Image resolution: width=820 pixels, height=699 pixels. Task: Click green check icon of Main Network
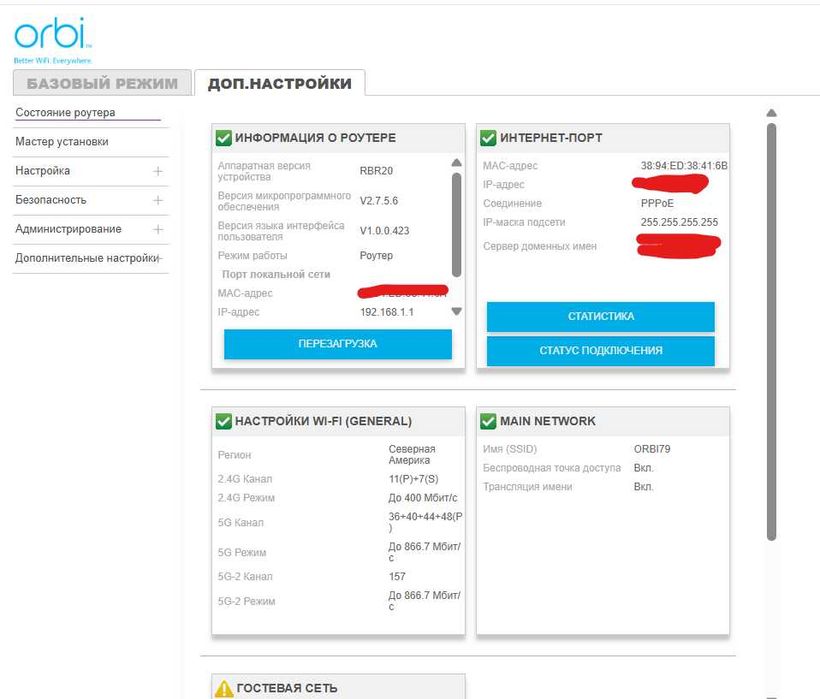coord(488,421)
